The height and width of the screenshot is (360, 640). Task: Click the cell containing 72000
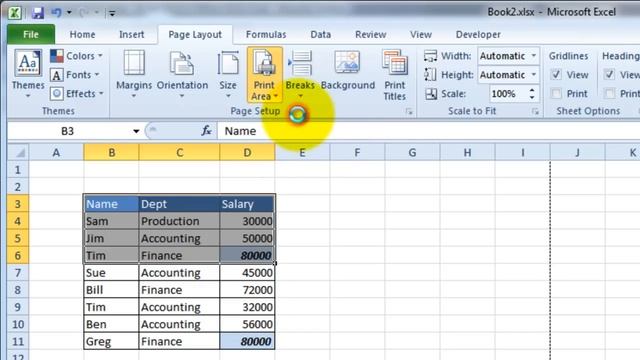[247, 290]
